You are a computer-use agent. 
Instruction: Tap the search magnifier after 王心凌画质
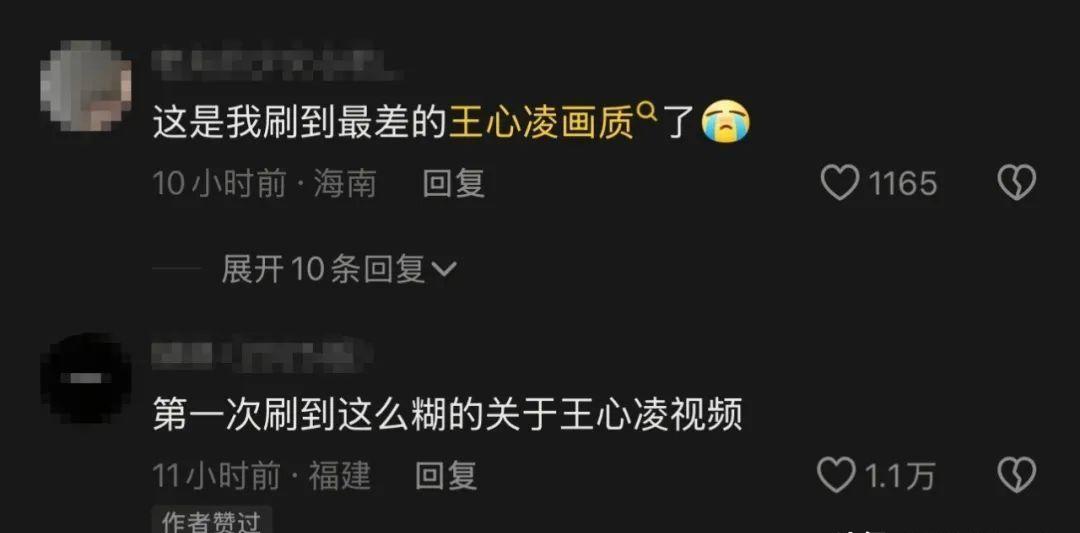tap(647, 109)
